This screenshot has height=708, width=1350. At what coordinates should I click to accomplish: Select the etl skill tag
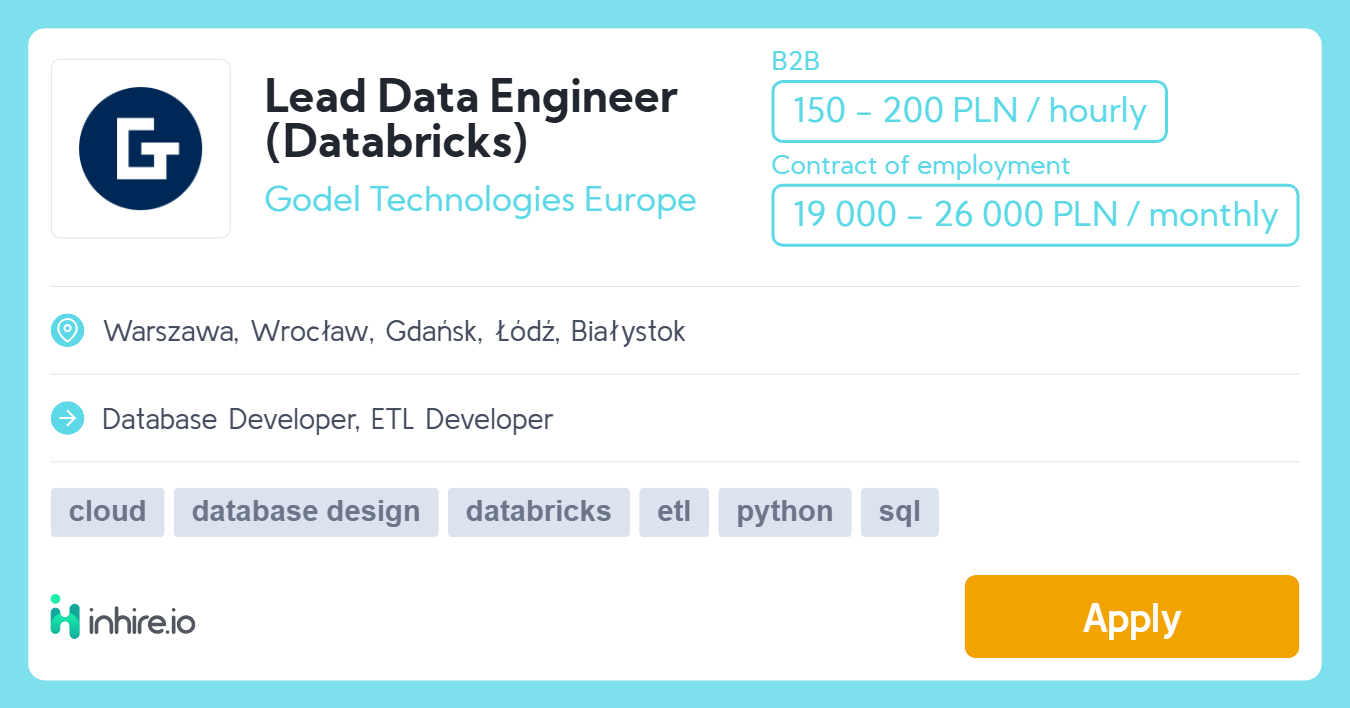[x=674, y=512]
